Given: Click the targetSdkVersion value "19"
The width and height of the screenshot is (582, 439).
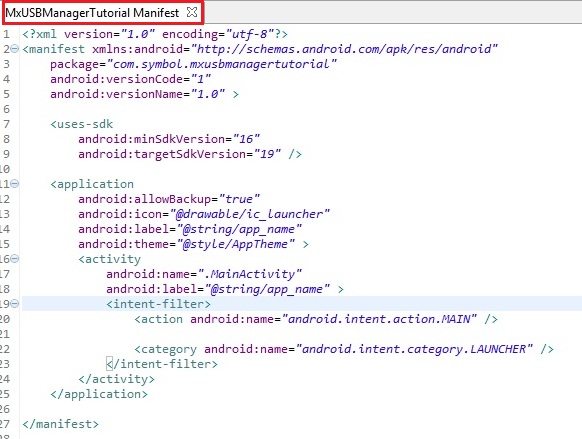Looking at the screenshot, I should [x=267, y=154].
